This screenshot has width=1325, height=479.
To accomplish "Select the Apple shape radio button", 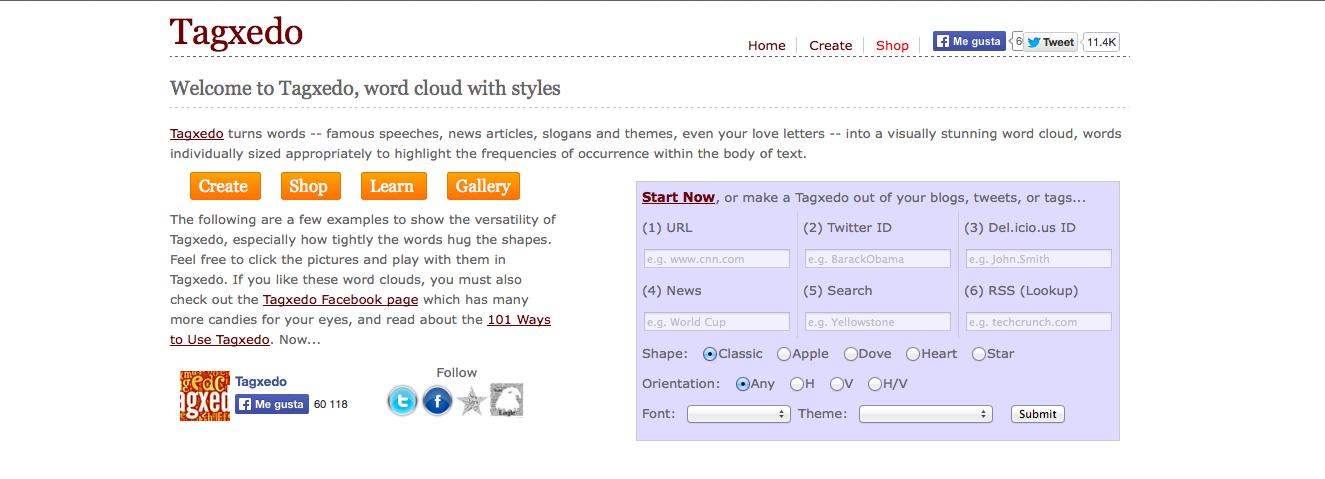I will [784, 354].
